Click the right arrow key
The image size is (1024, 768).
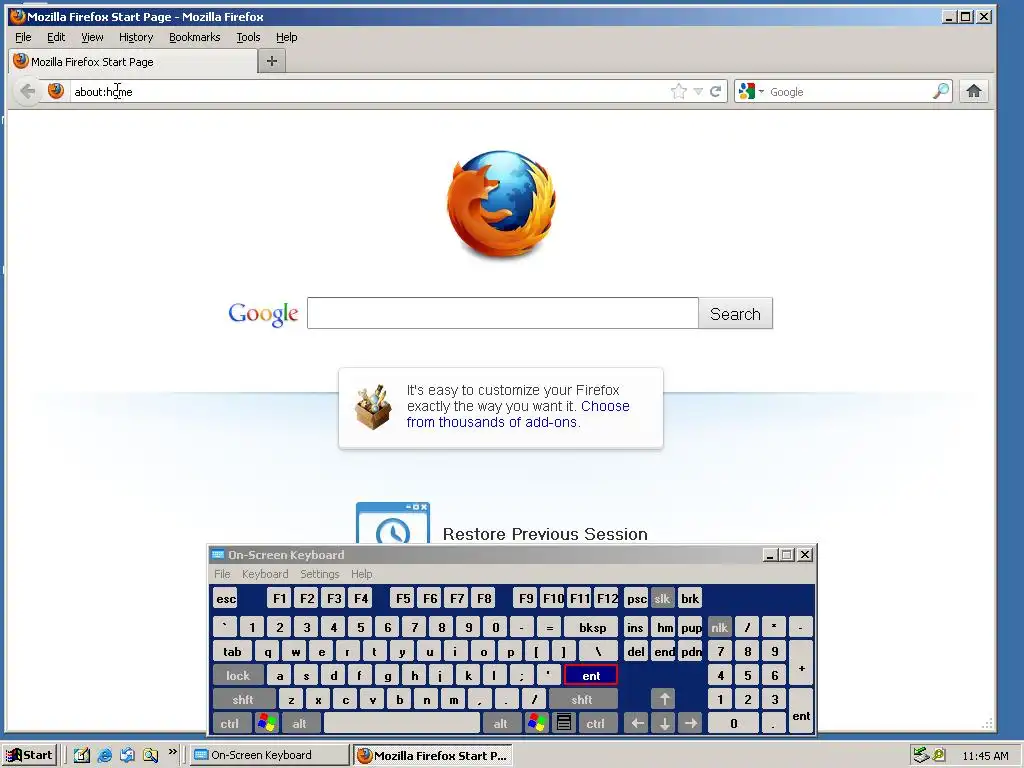690,724
